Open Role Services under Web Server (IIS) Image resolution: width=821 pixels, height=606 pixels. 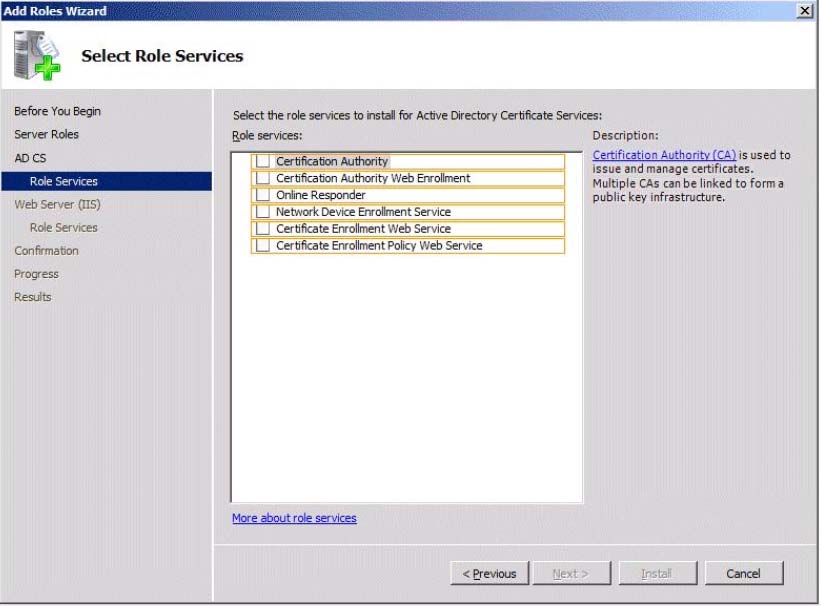63,227
